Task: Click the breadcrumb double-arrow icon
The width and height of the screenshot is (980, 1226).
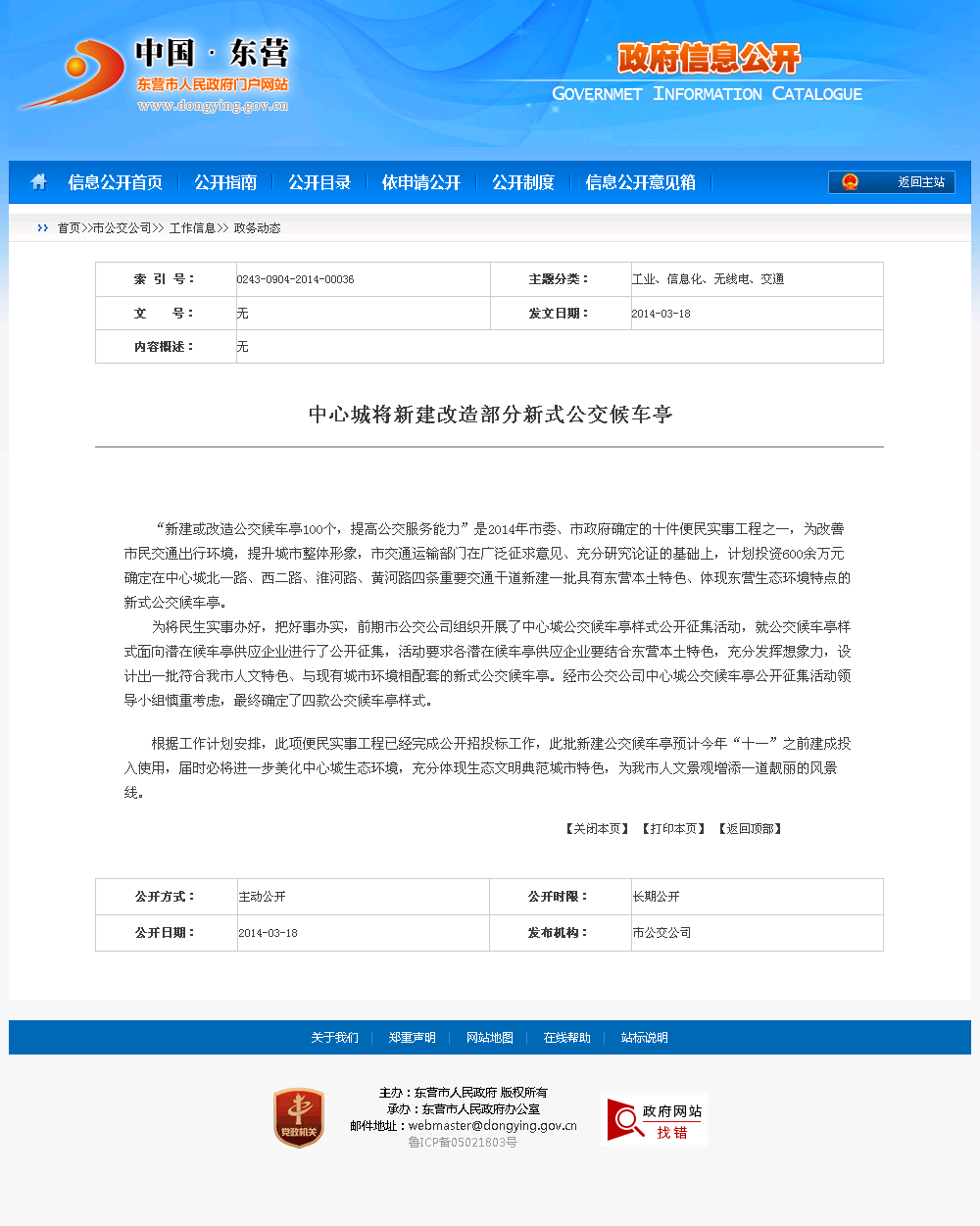Action: [x=42, y=228]
